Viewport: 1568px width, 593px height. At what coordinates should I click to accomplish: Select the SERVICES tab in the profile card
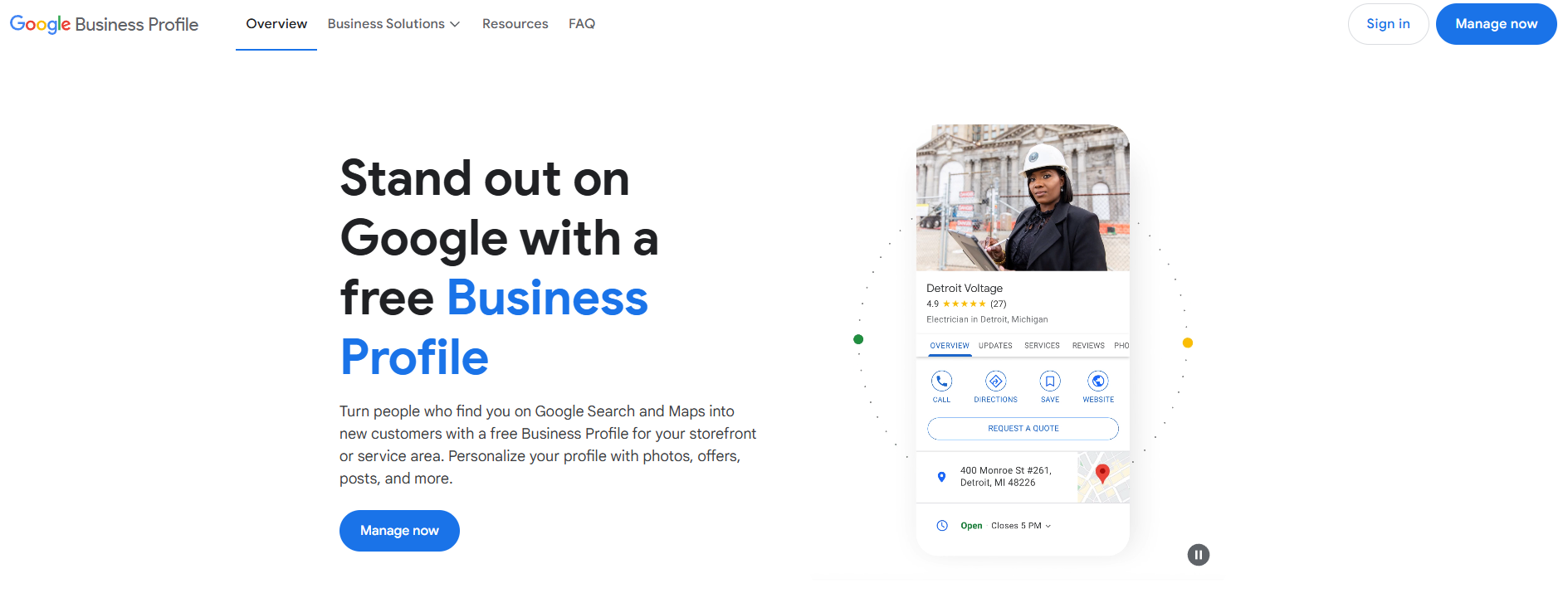[x=1042, y=346]
